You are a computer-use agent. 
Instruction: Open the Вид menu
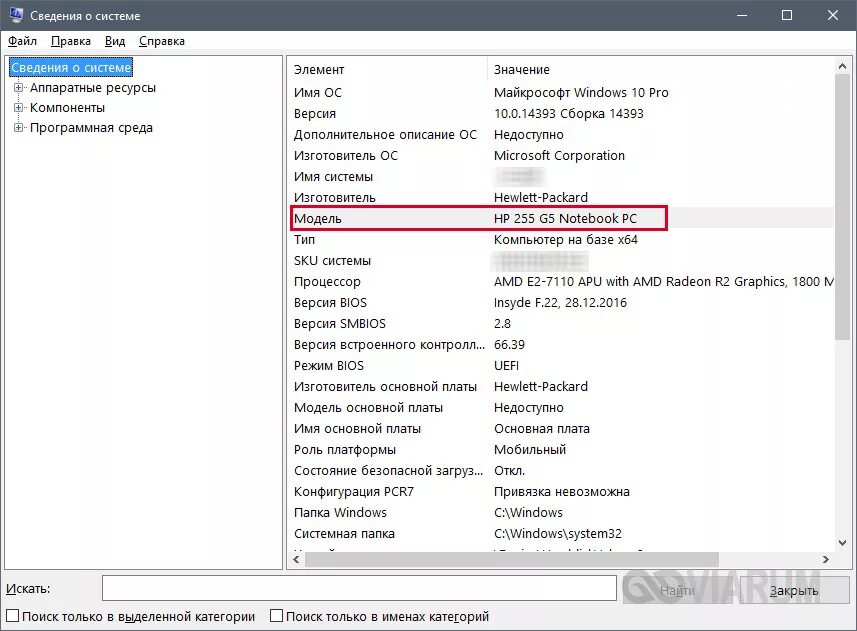click(115, 41)
